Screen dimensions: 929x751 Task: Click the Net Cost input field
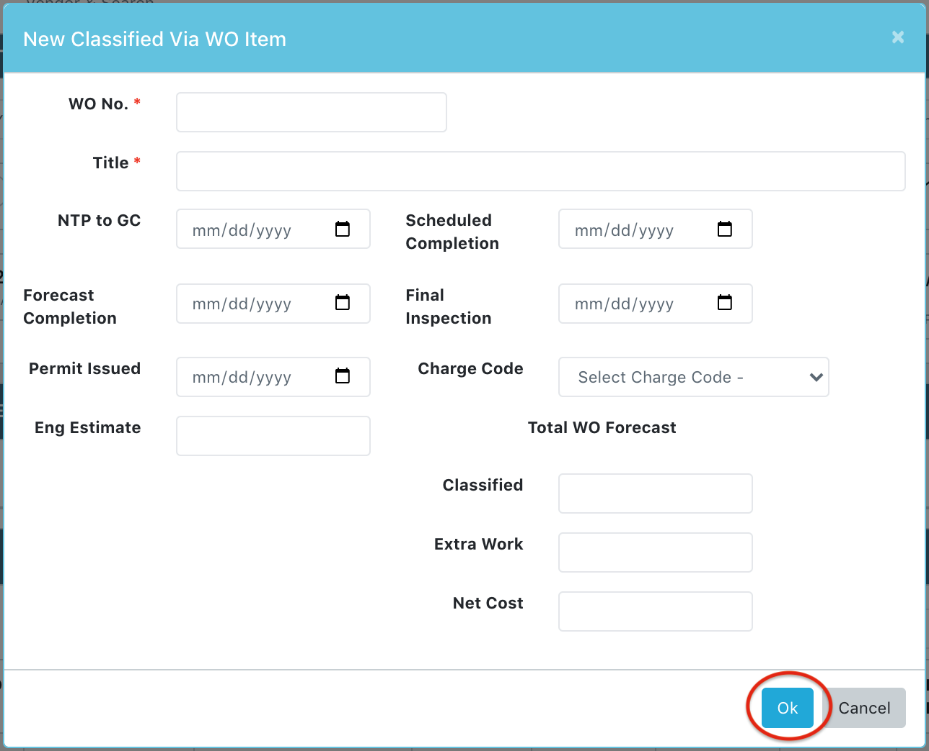pyautogui.click(x=655, y=611)
